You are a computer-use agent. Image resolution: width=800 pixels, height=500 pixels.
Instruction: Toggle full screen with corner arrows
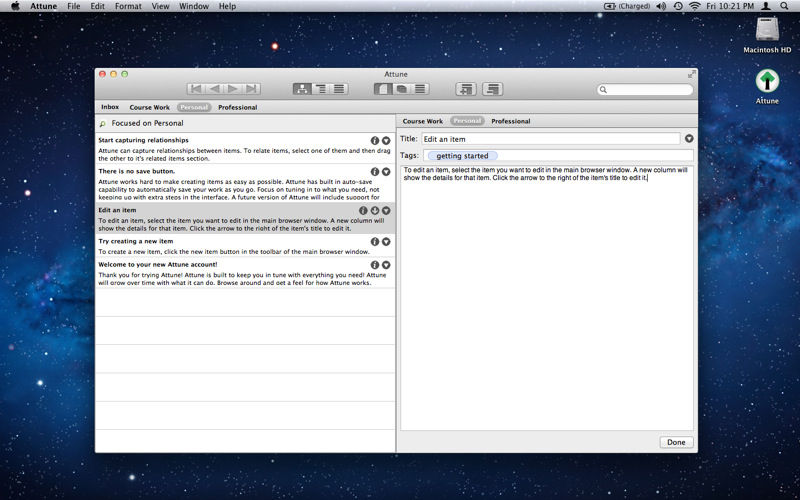pos(691,74)
